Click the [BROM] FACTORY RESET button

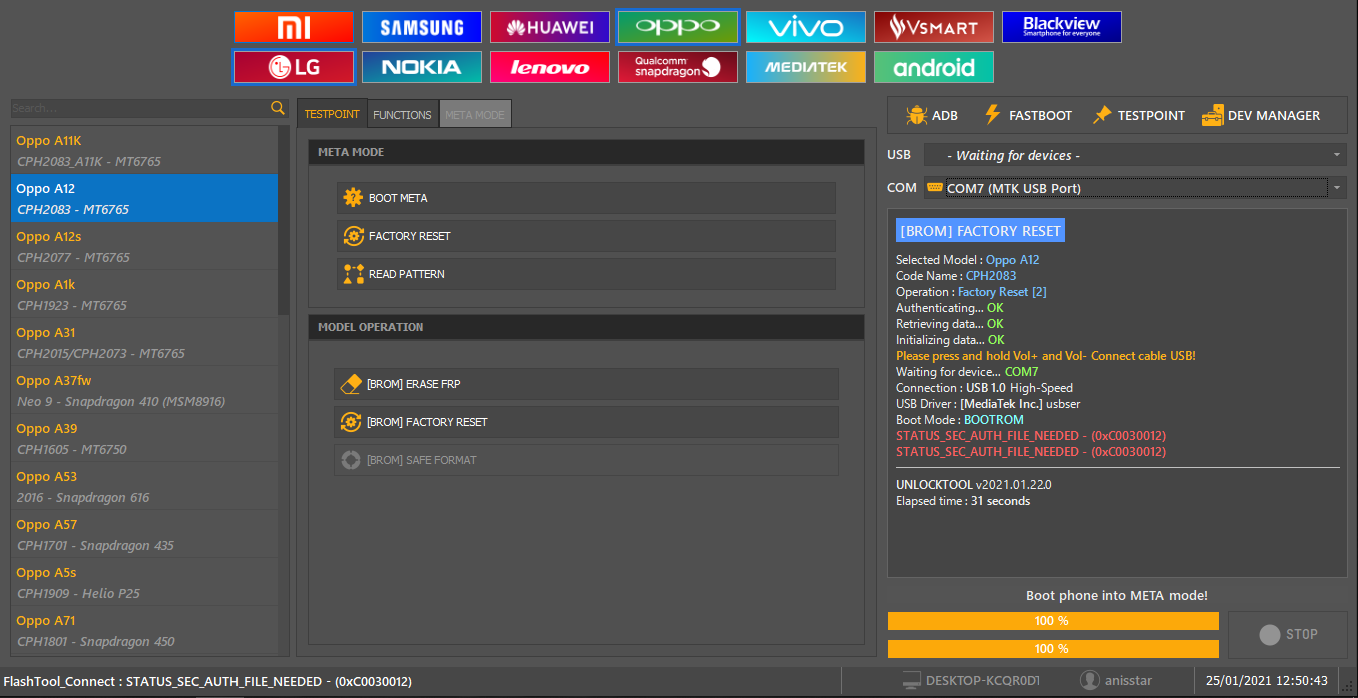tap(586, 422)
